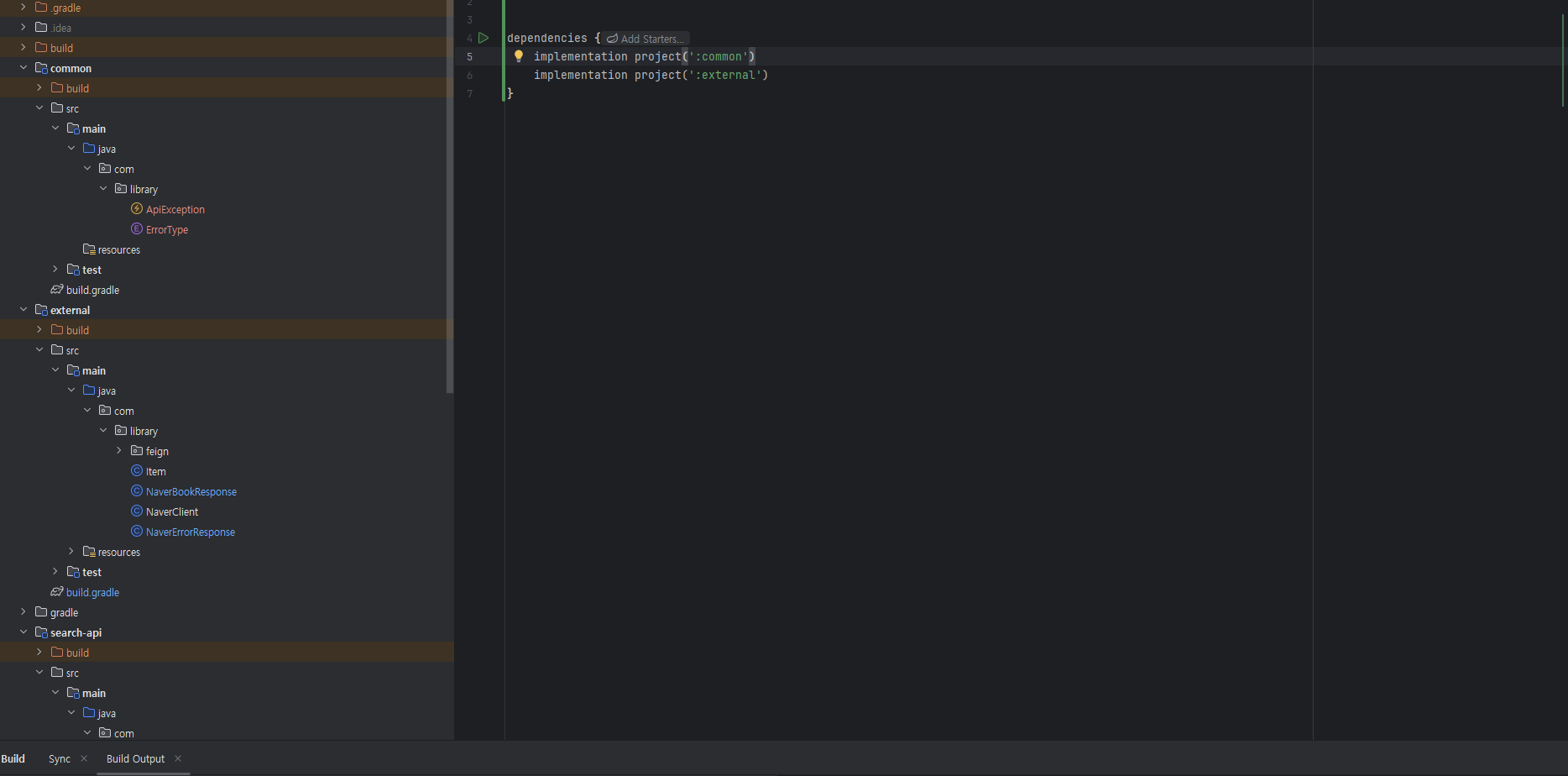Click the Add Starters inlay hint

coord(645,39)
